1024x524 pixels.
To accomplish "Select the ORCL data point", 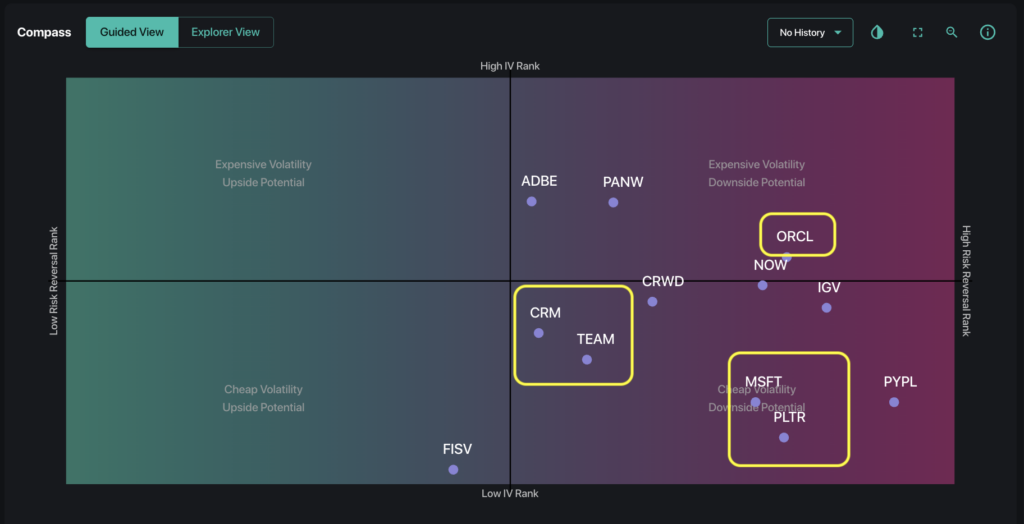I will 787,257.
